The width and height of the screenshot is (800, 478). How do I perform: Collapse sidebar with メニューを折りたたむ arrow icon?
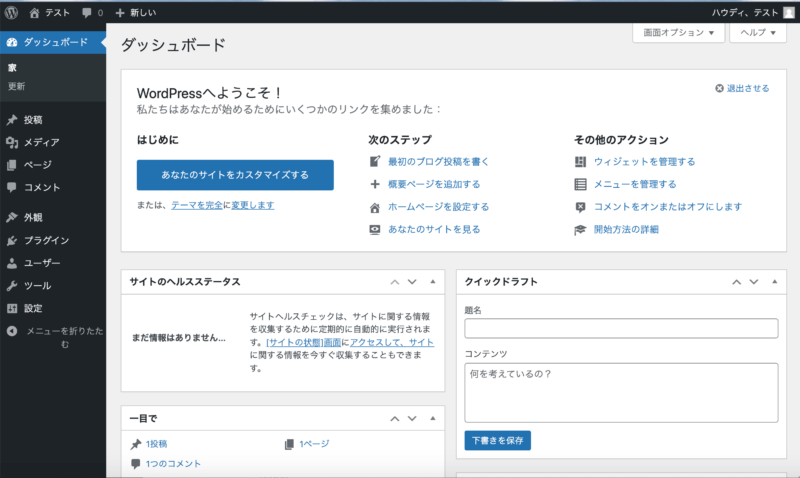pos(12,331)
